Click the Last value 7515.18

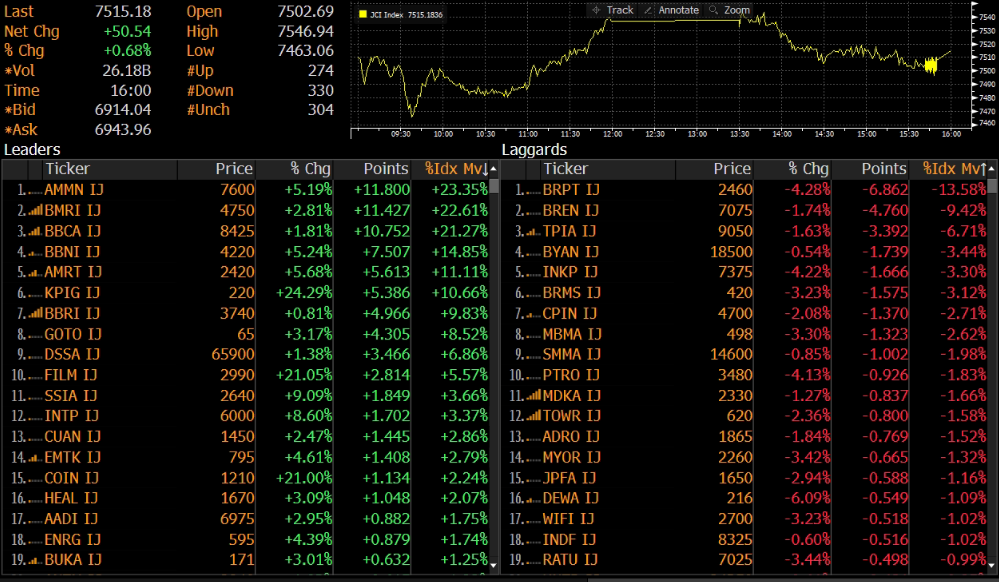pos(123,11)
